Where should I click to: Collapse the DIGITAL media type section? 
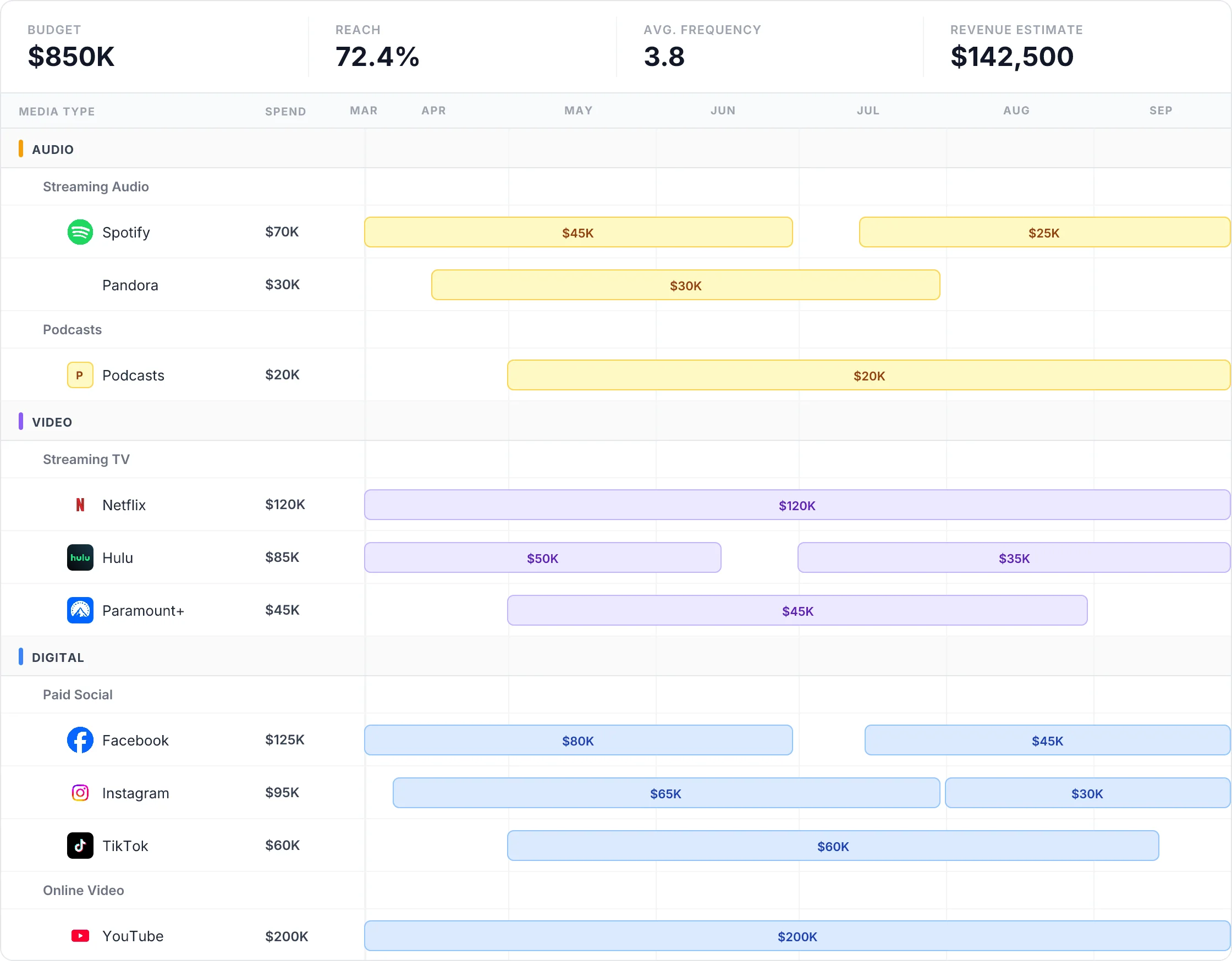click(57, 656)
